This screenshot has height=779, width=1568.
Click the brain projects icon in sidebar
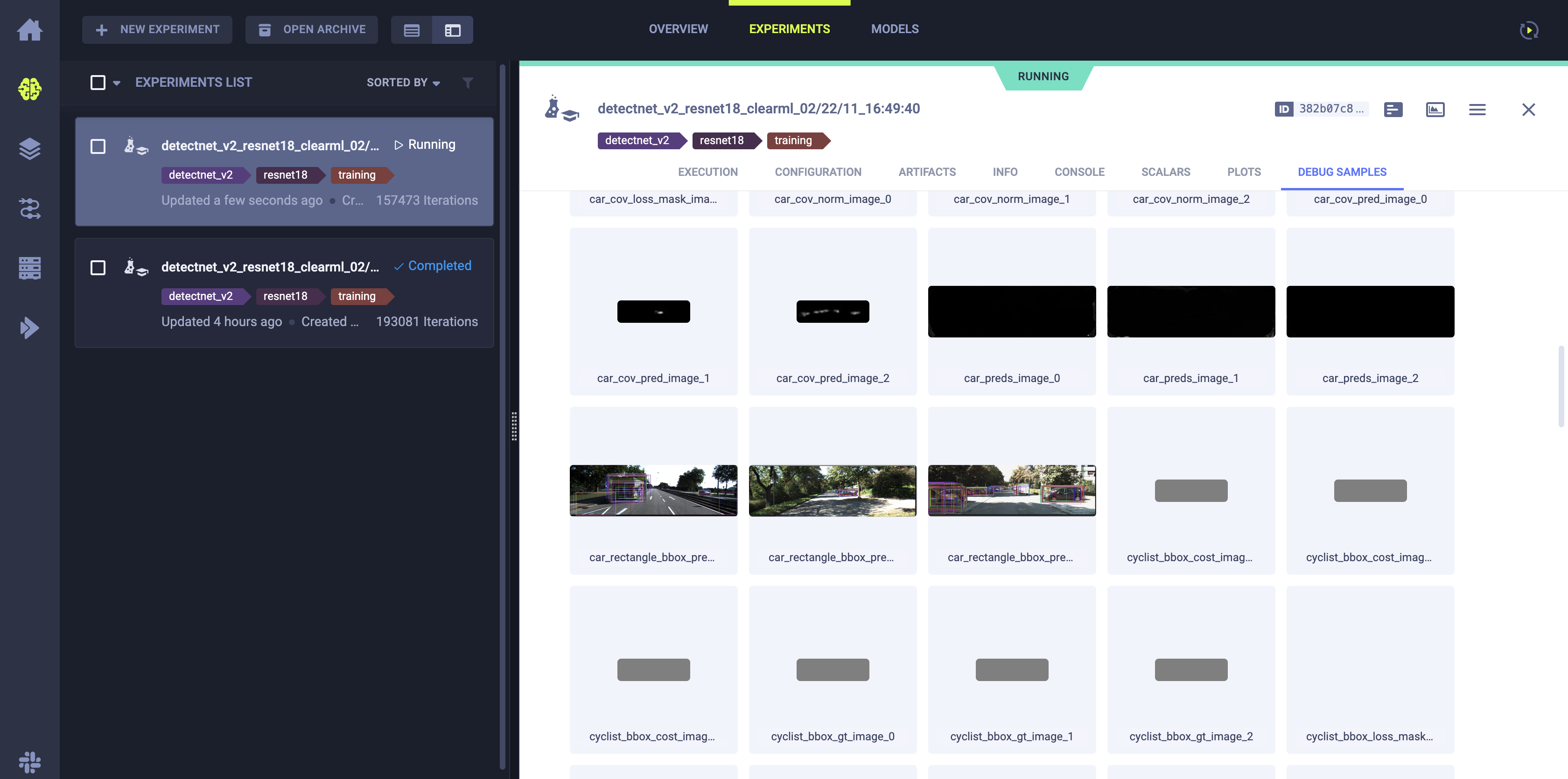click(x=29, y=89)
